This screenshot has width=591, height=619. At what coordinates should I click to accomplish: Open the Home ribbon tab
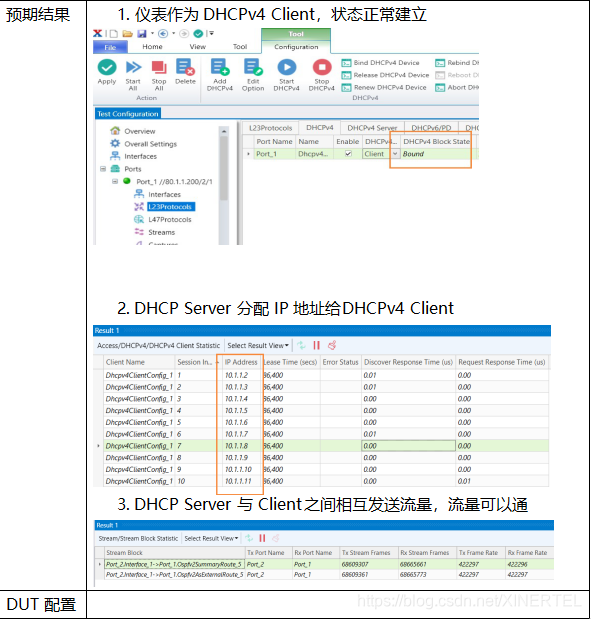(152, 47)
